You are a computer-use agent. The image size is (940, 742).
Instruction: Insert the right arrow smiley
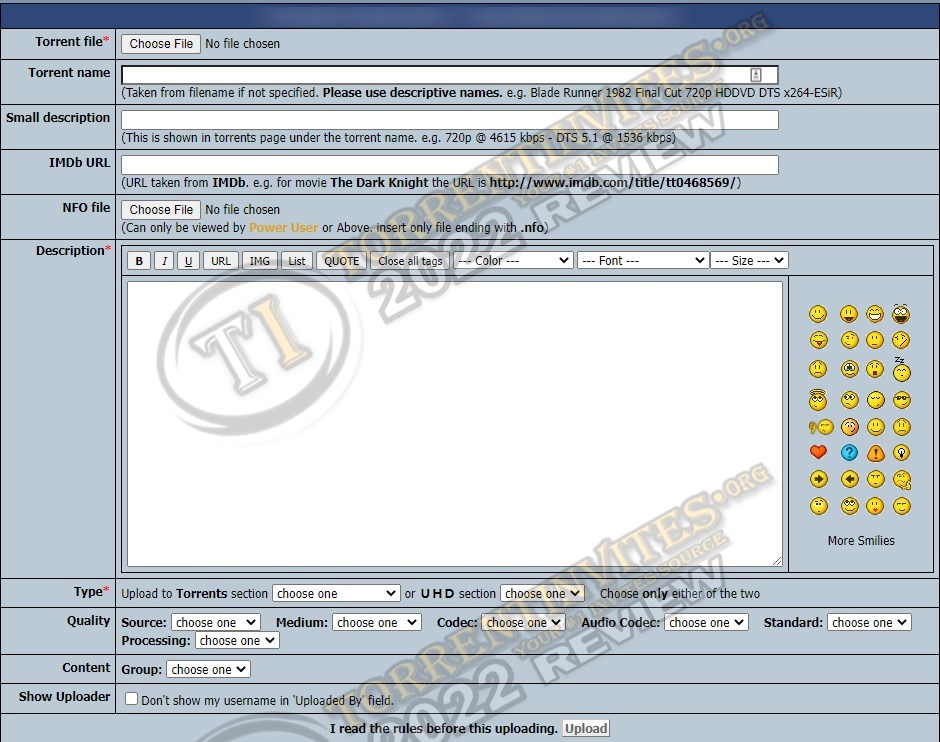pyautogui.click(x=818, y=480)
